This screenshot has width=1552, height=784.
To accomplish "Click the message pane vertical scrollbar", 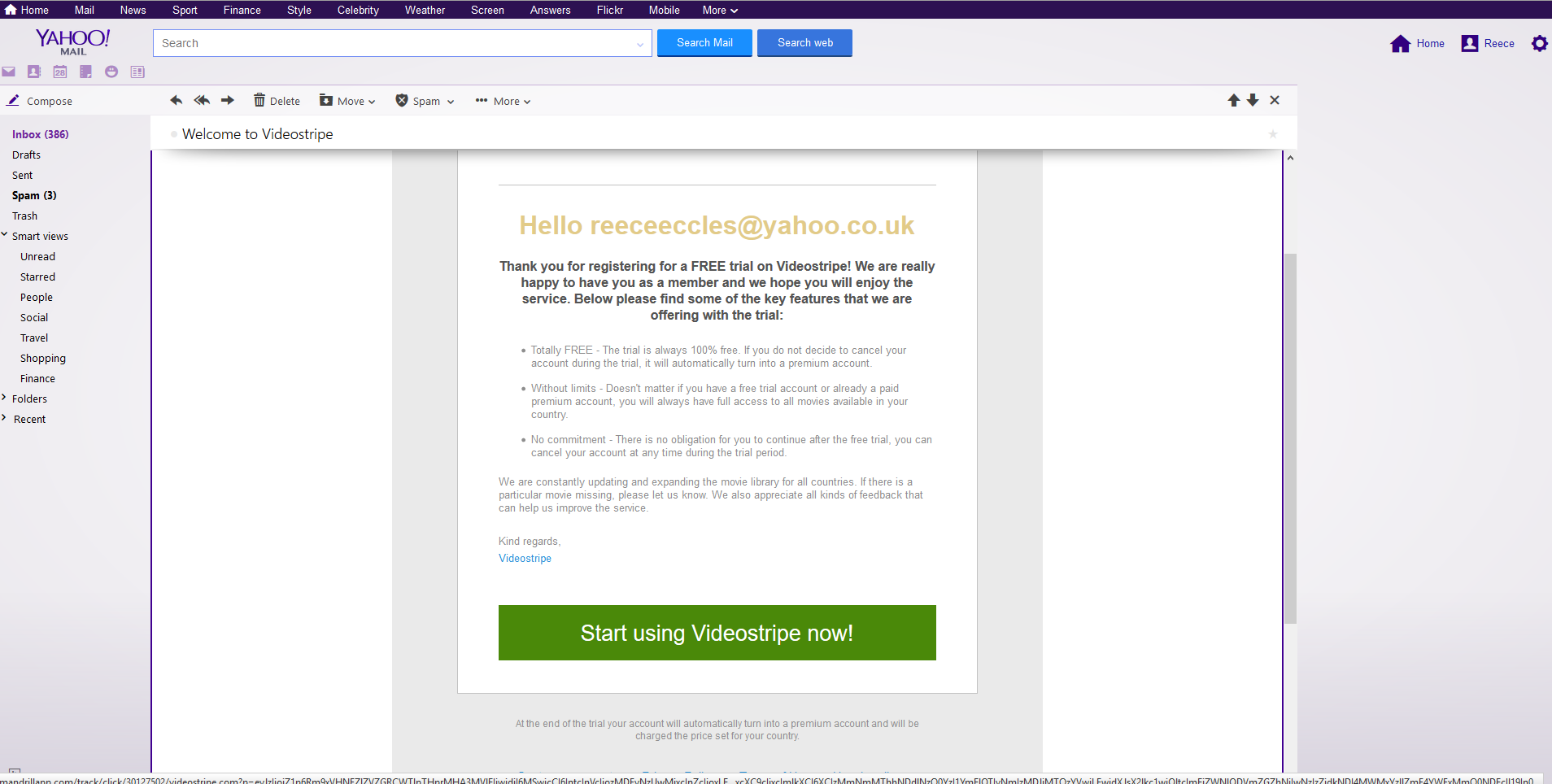I will (x=1290, y=438).
